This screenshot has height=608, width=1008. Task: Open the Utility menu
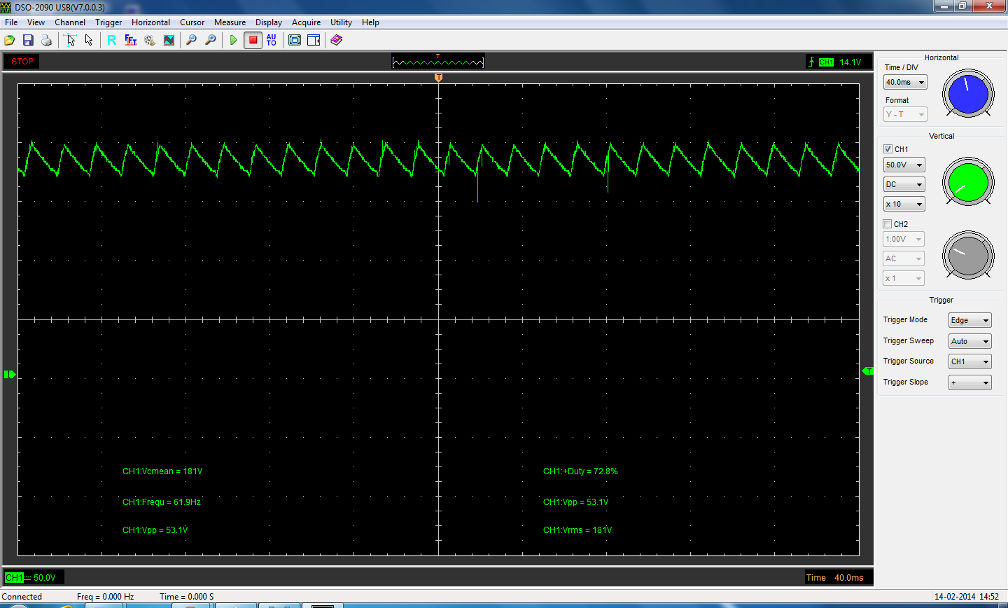click(341, 22)
